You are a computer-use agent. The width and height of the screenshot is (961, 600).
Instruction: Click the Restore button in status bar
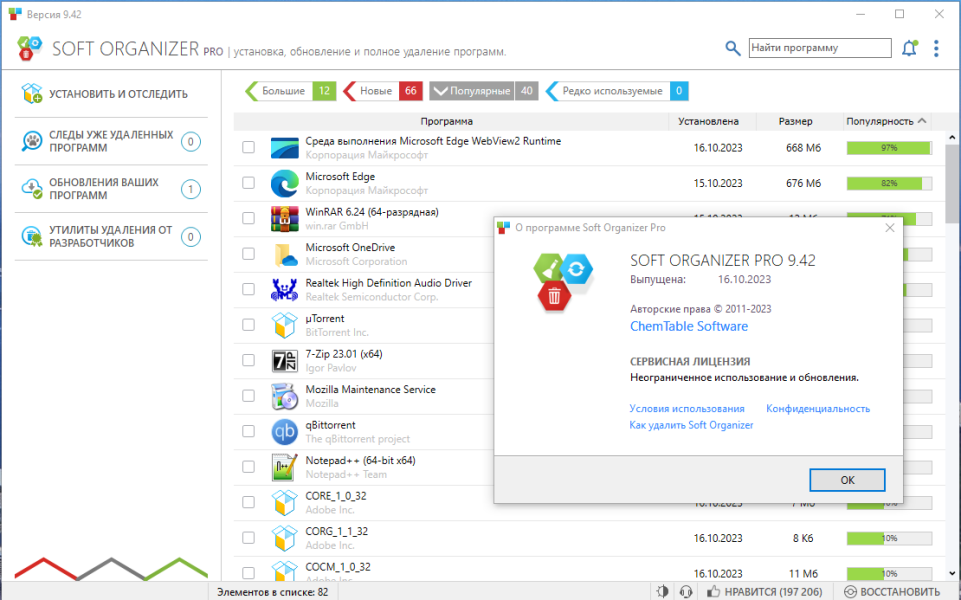pos(892,591)
